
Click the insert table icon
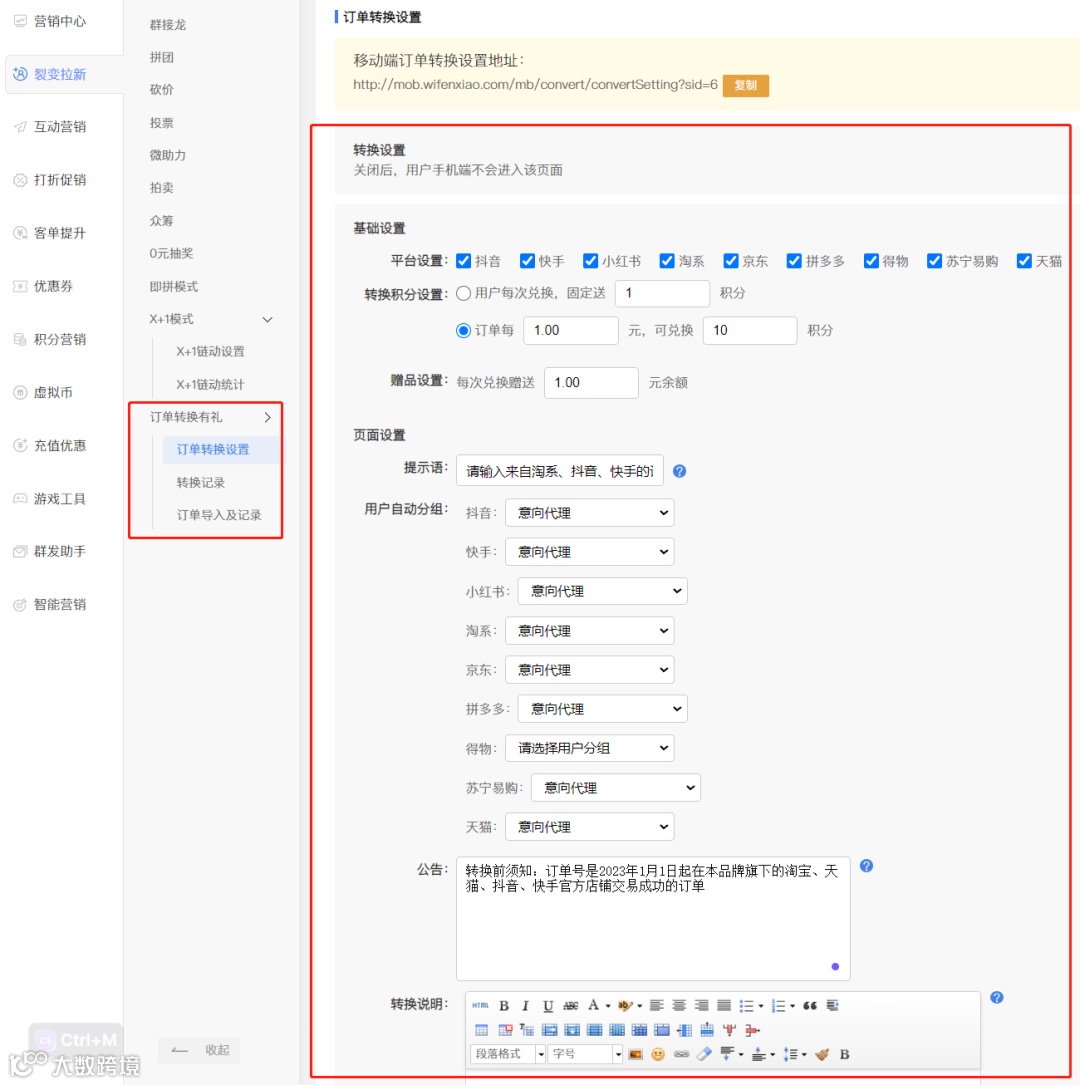click(x=482, y=1030)
